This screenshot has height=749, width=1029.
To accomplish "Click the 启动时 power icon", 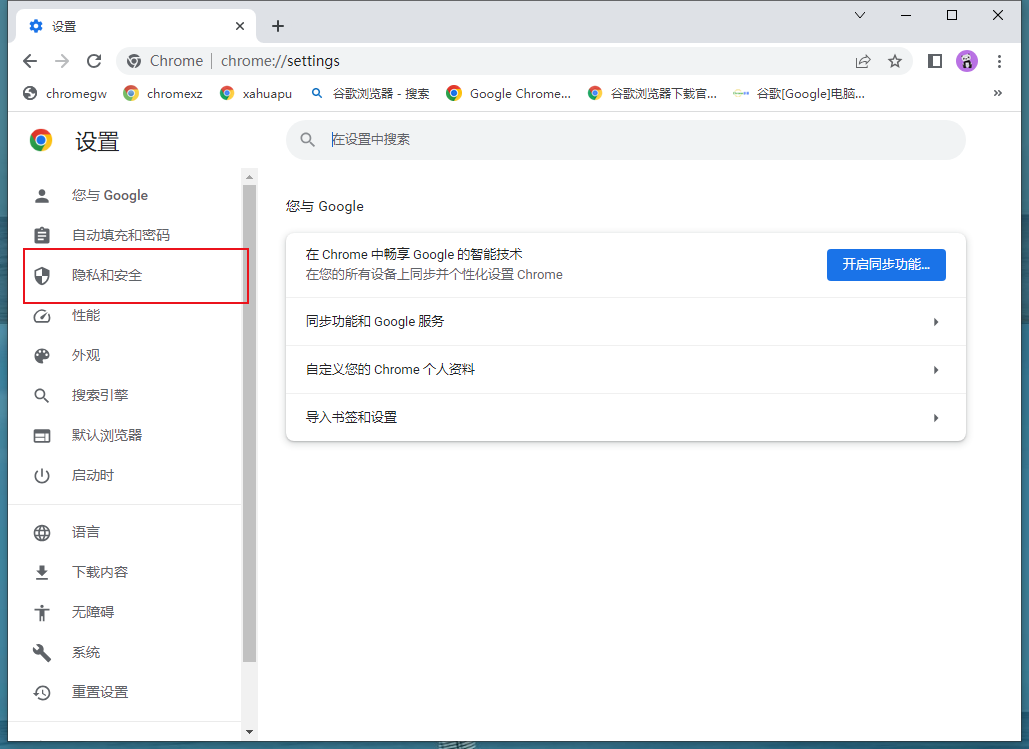I will point(42,476).
